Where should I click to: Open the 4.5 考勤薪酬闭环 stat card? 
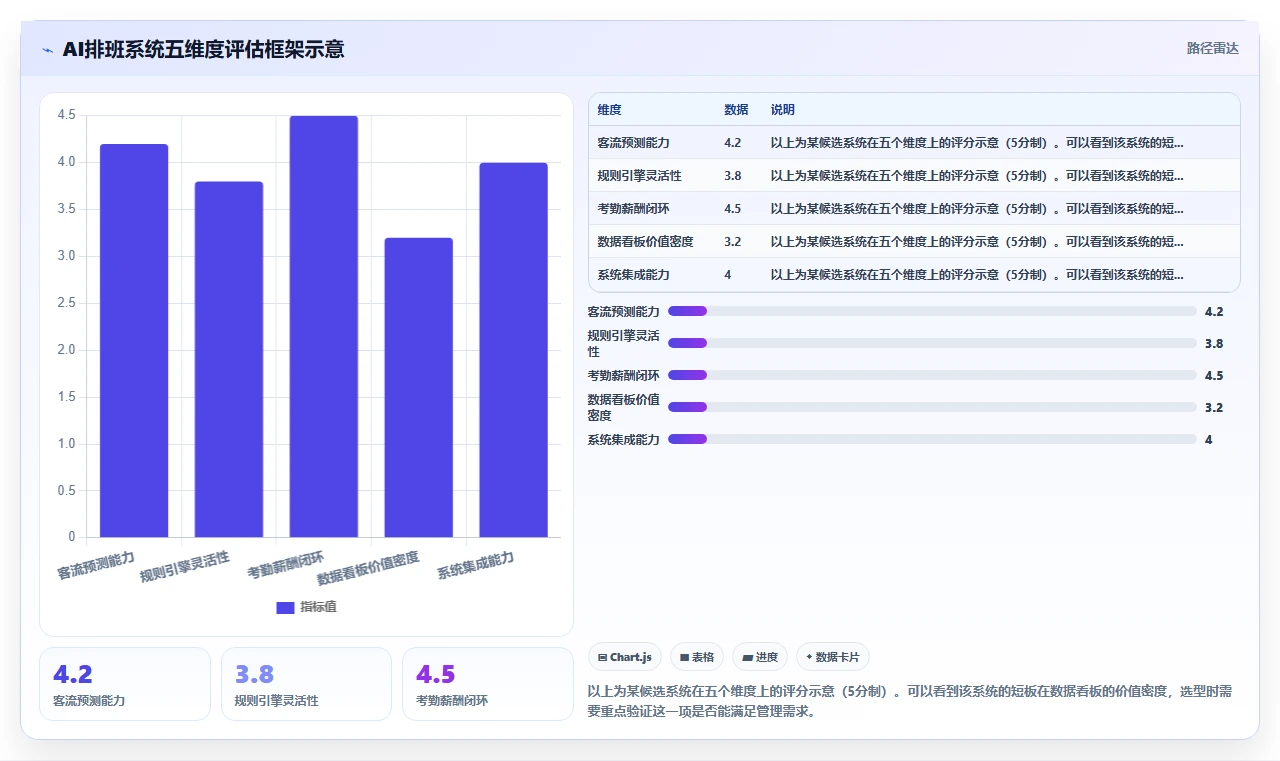tap(488, 684)
